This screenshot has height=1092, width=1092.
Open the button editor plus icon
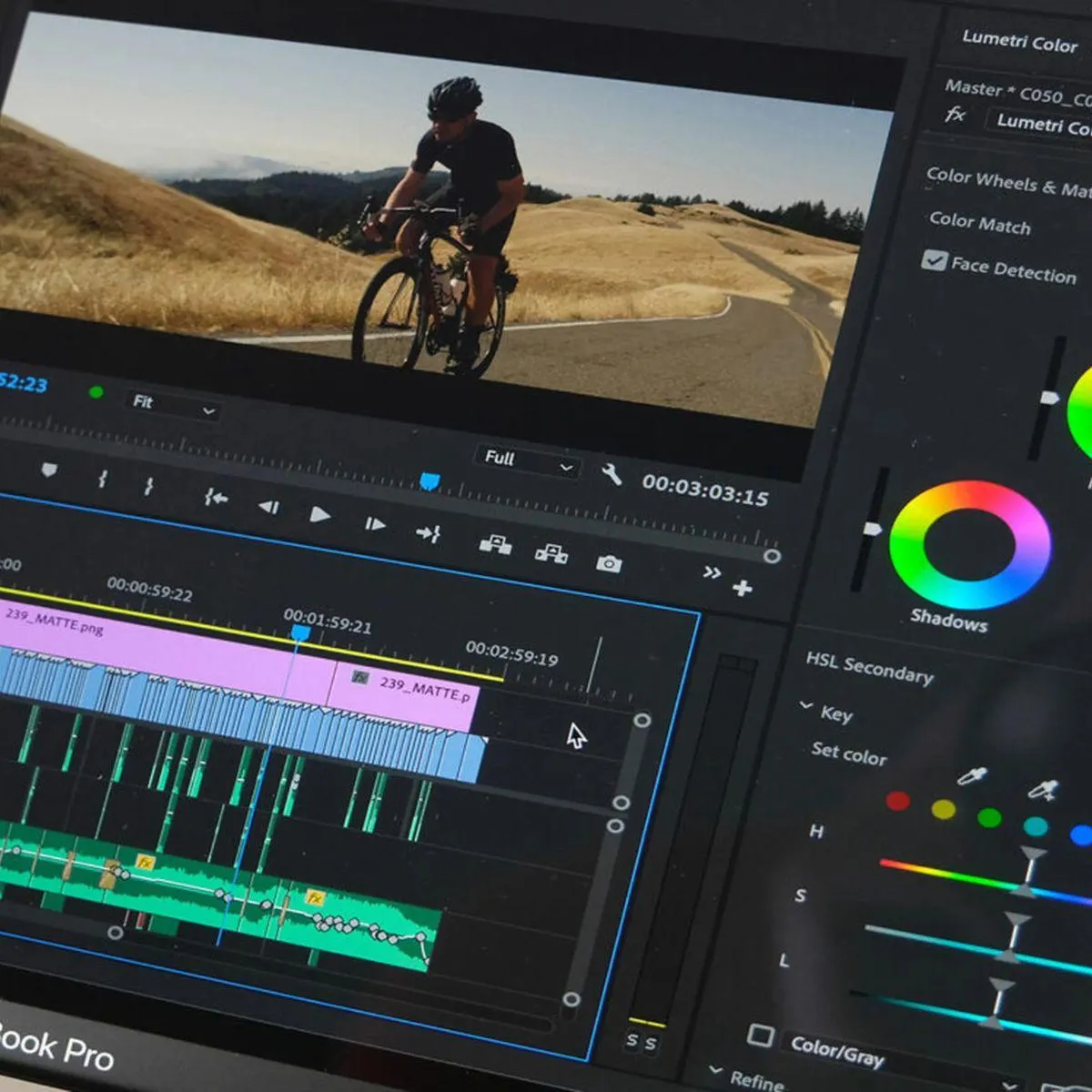pos(743,588)
